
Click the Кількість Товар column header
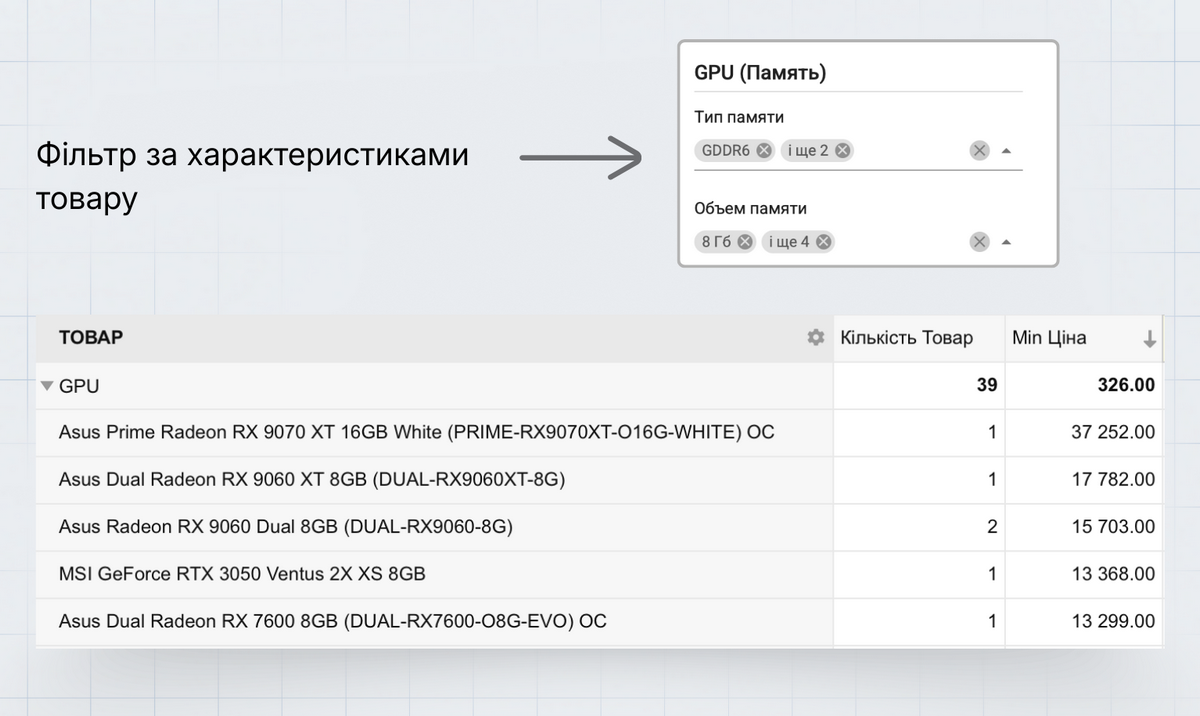pyautogui.click(x=906, y=338)
